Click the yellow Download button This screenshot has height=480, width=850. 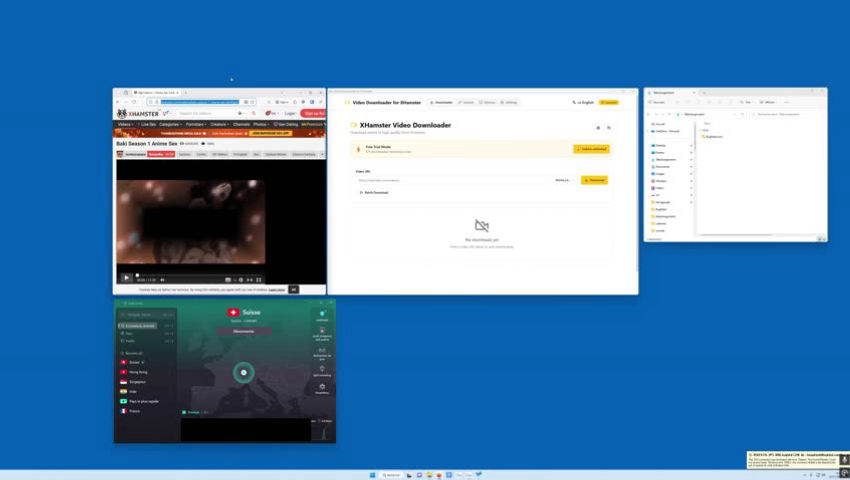tap(594, 180)
